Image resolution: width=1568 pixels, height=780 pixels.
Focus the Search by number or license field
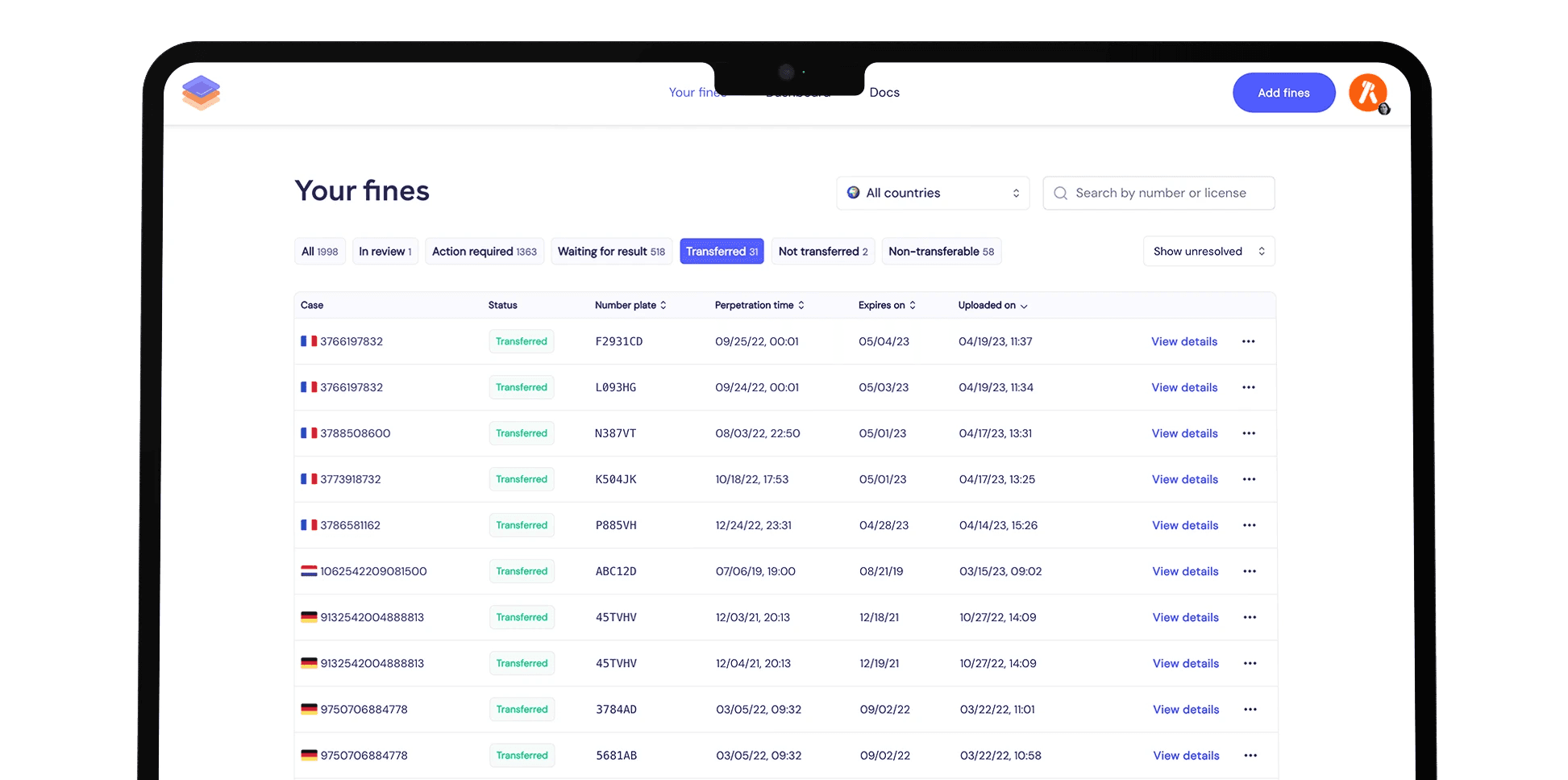1159,194
